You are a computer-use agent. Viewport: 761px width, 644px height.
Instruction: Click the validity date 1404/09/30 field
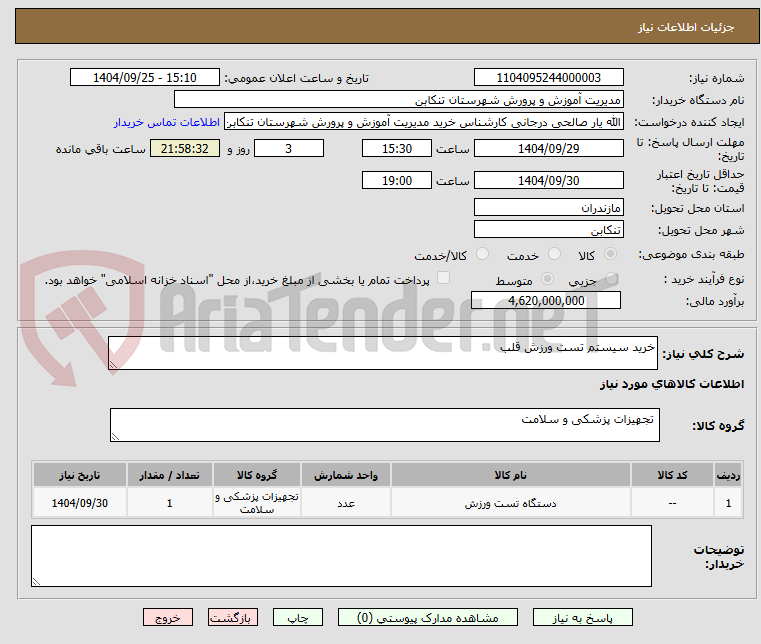coord(548,181)
